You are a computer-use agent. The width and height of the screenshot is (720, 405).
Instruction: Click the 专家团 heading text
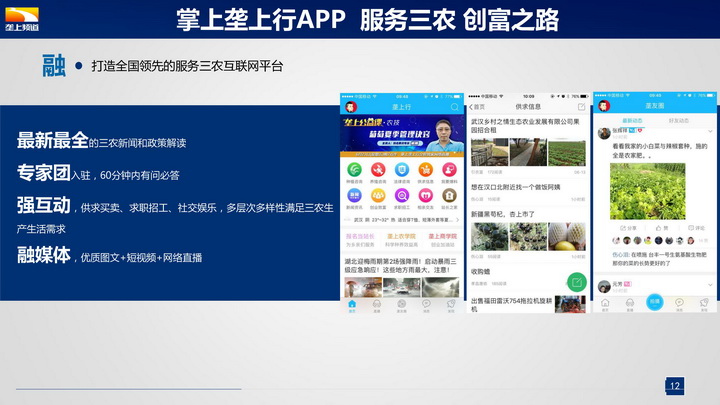pos(44,173)
